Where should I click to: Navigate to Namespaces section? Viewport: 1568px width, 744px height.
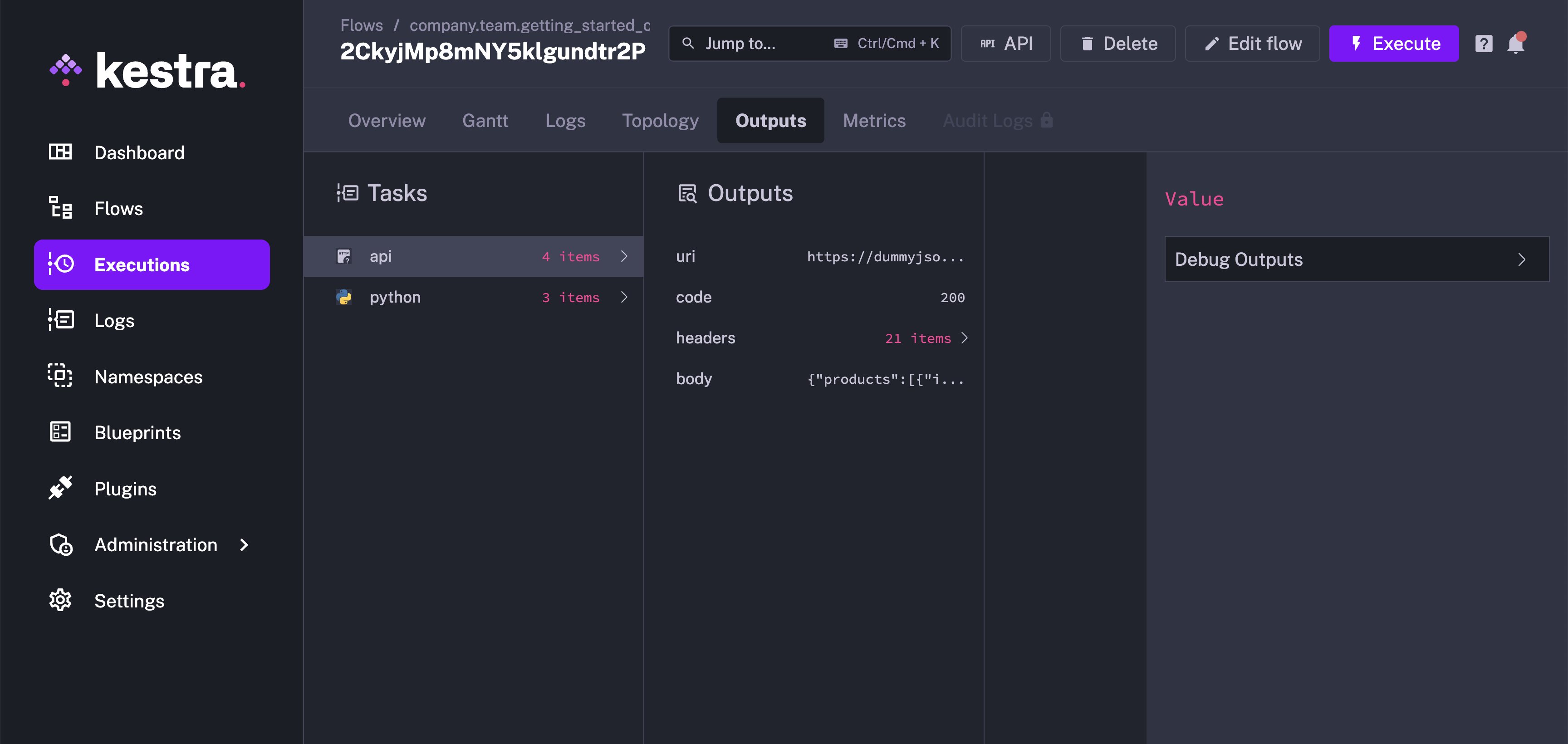148,376
